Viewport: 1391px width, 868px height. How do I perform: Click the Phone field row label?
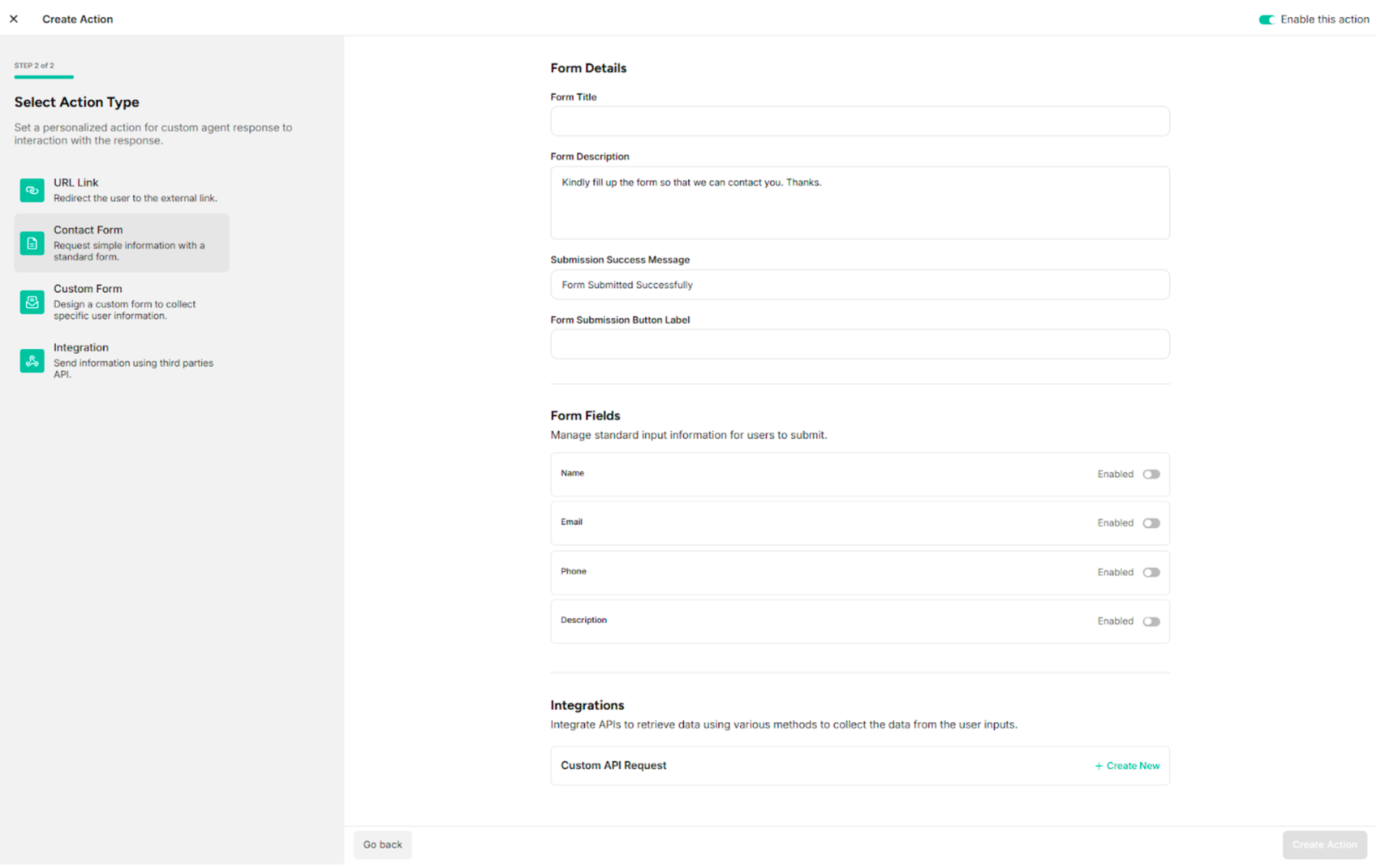573,571
